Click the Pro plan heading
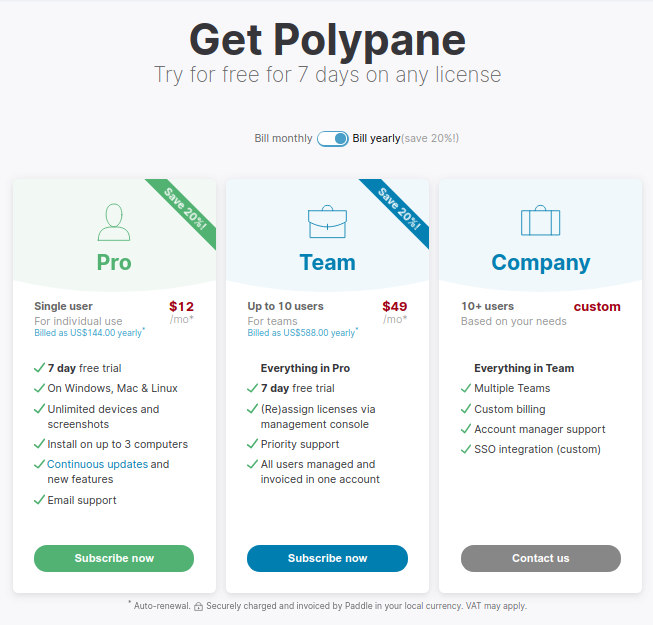653x625 pixels. [x=114, y=263]
